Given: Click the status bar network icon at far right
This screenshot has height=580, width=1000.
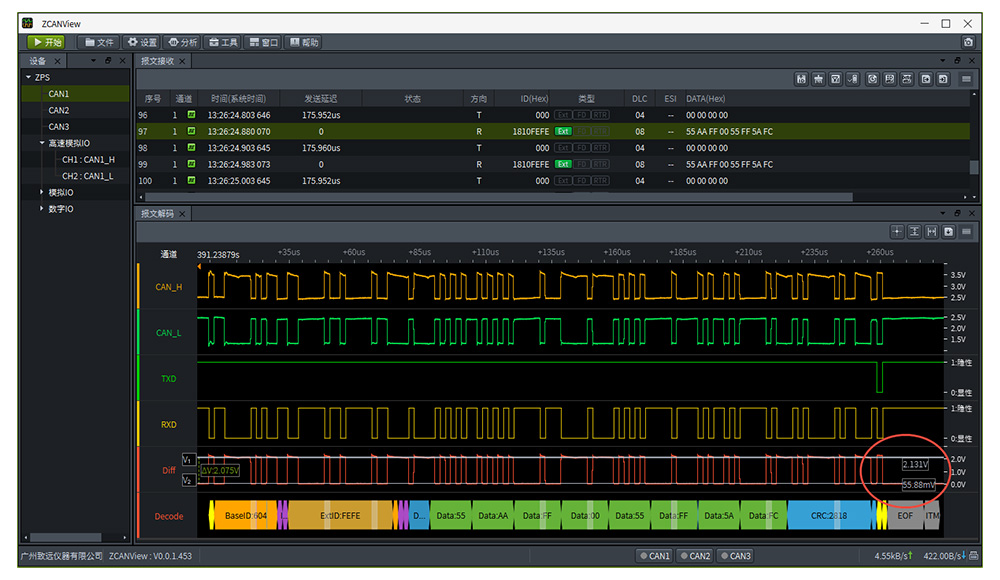Looking at the screenshot, I should [974, 556].
